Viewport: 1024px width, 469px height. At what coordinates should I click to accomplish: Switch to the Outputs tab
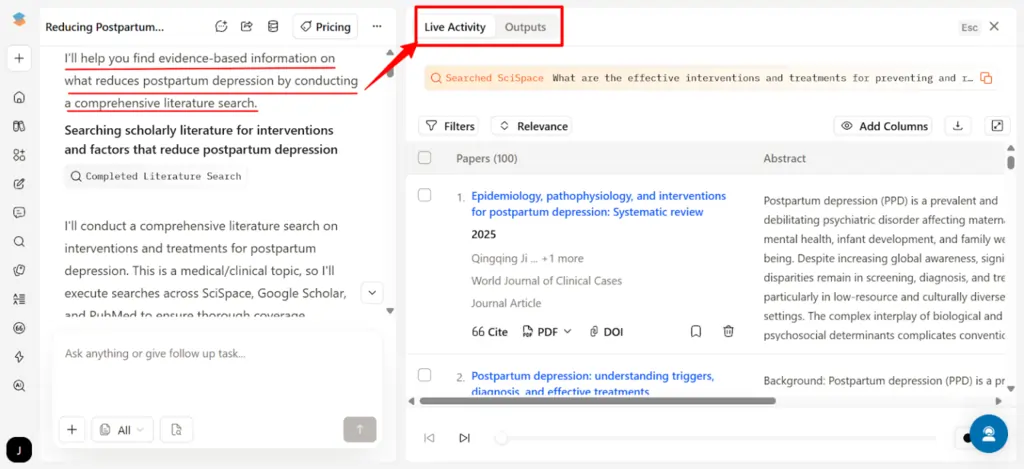(x=525, y=27)
